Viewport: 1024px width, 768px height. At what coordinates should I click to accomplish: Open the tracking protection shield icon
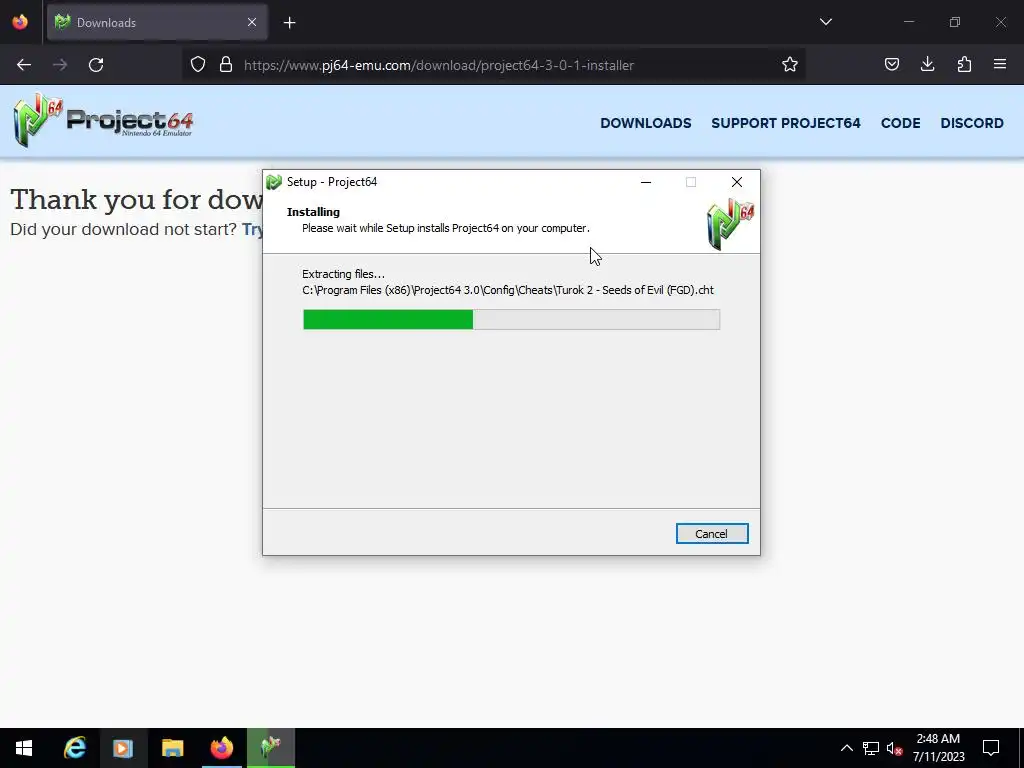click(x=198, y=65)
